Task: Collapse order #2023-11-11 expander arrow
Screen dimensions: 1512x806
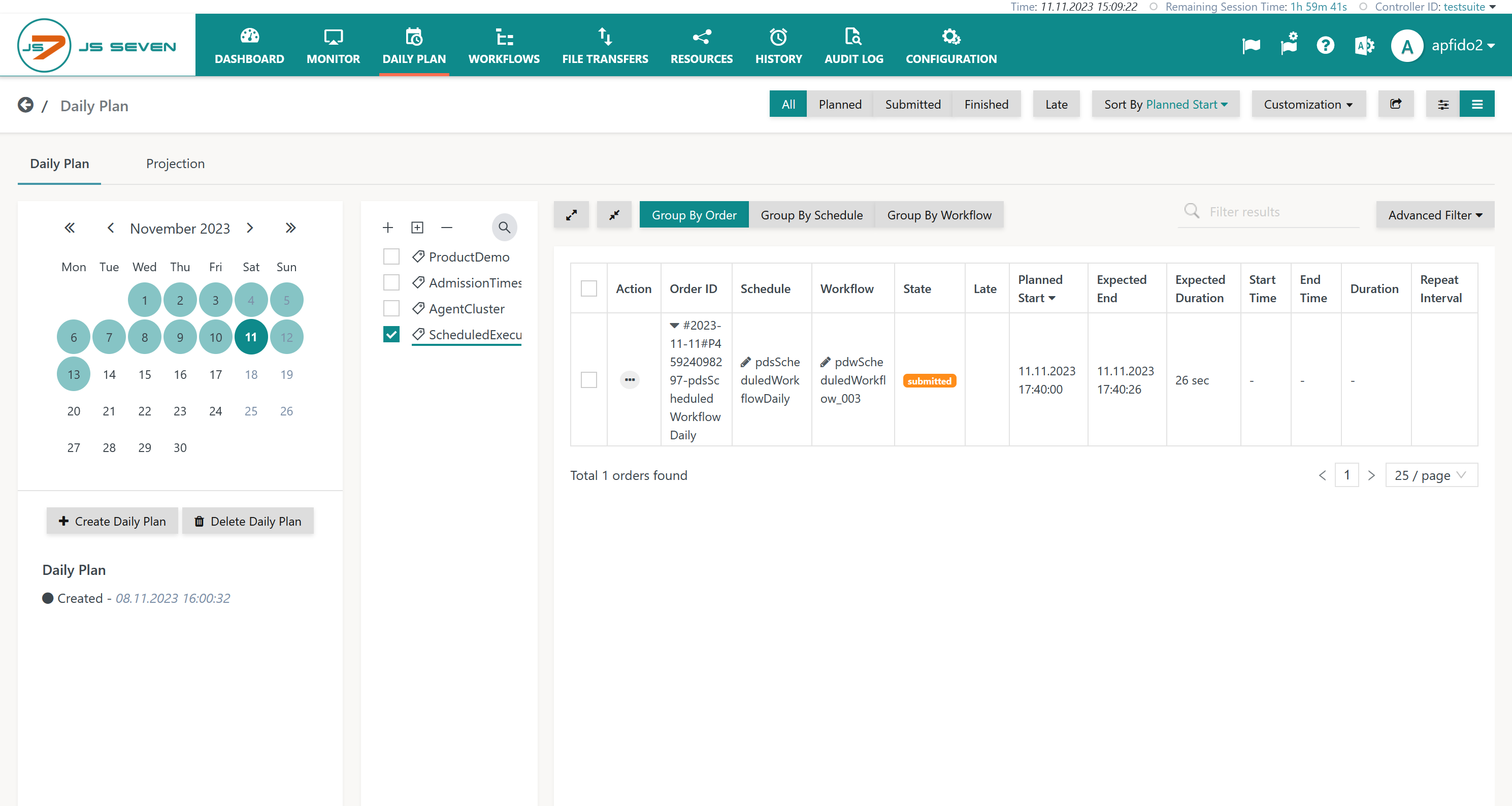Action: [x=674, y=325]
